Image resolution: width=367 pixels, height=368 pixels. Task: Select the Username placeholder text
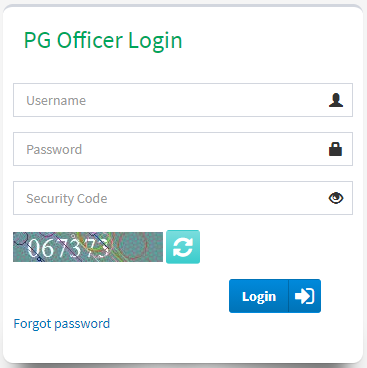[56, 100]
